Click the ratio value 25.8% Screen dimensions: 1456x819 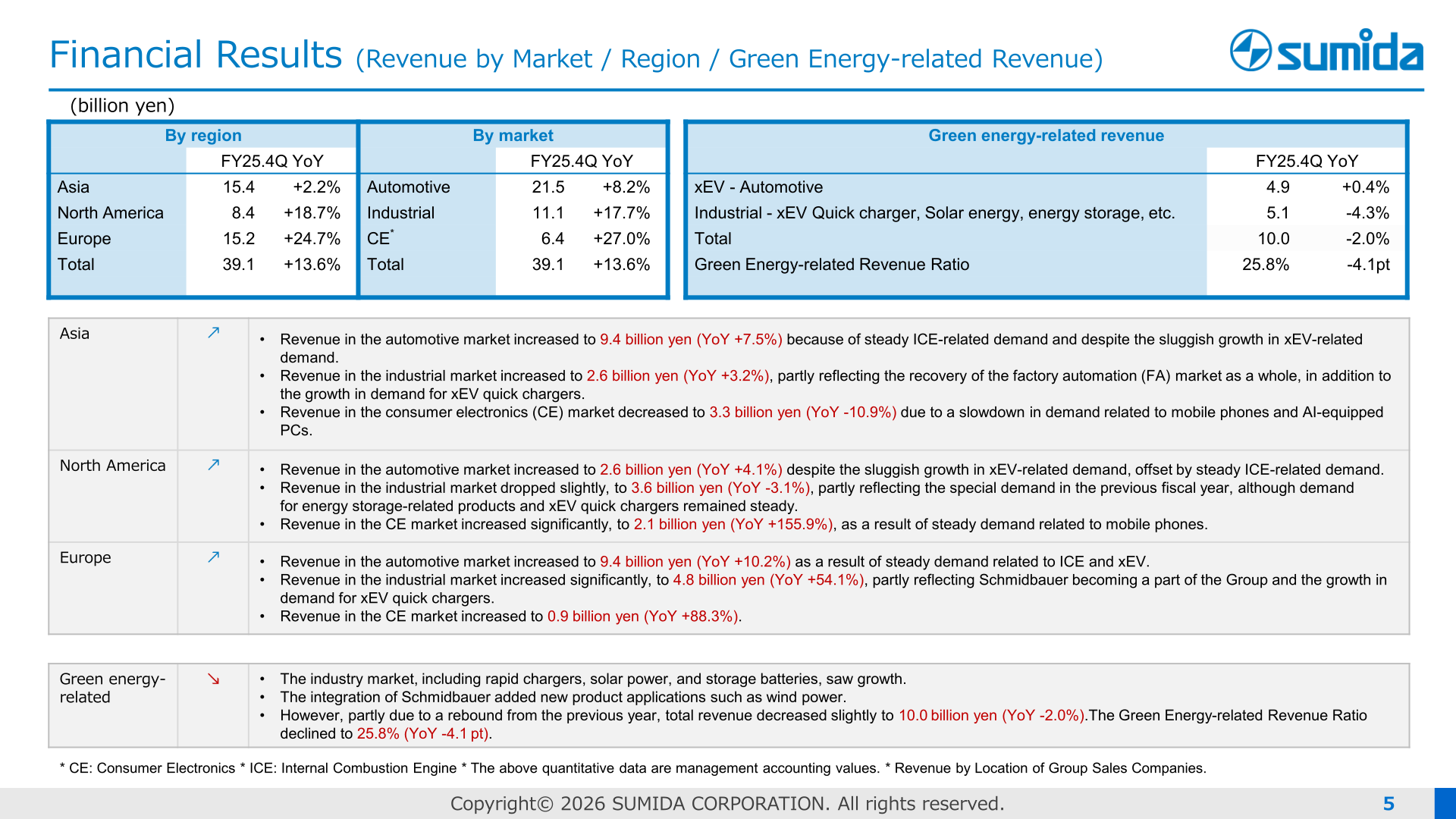(1266, 265)
